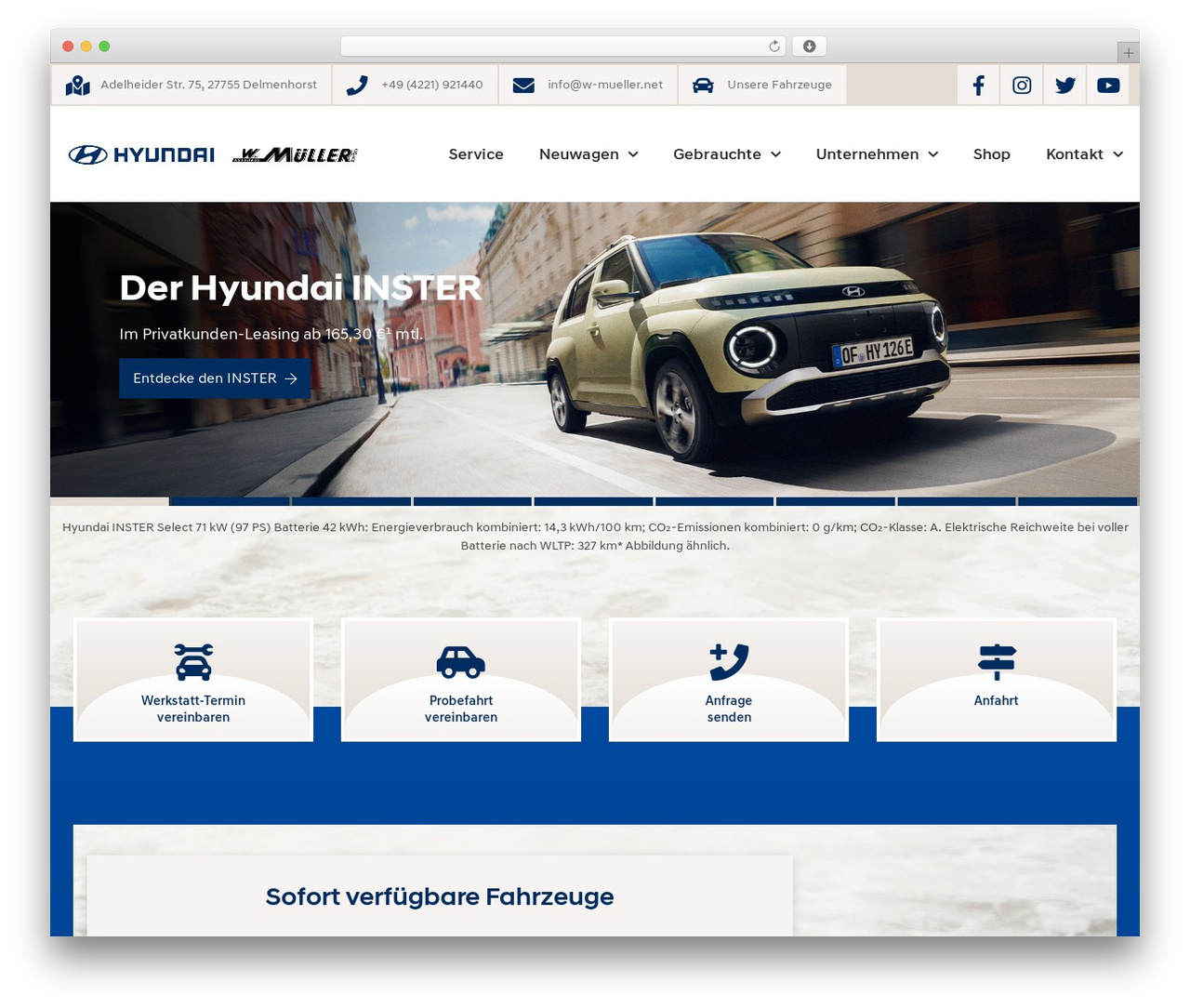Click the envelope email icon
The width and height of the screenshot is (1190, 1008).
[523, 86]
